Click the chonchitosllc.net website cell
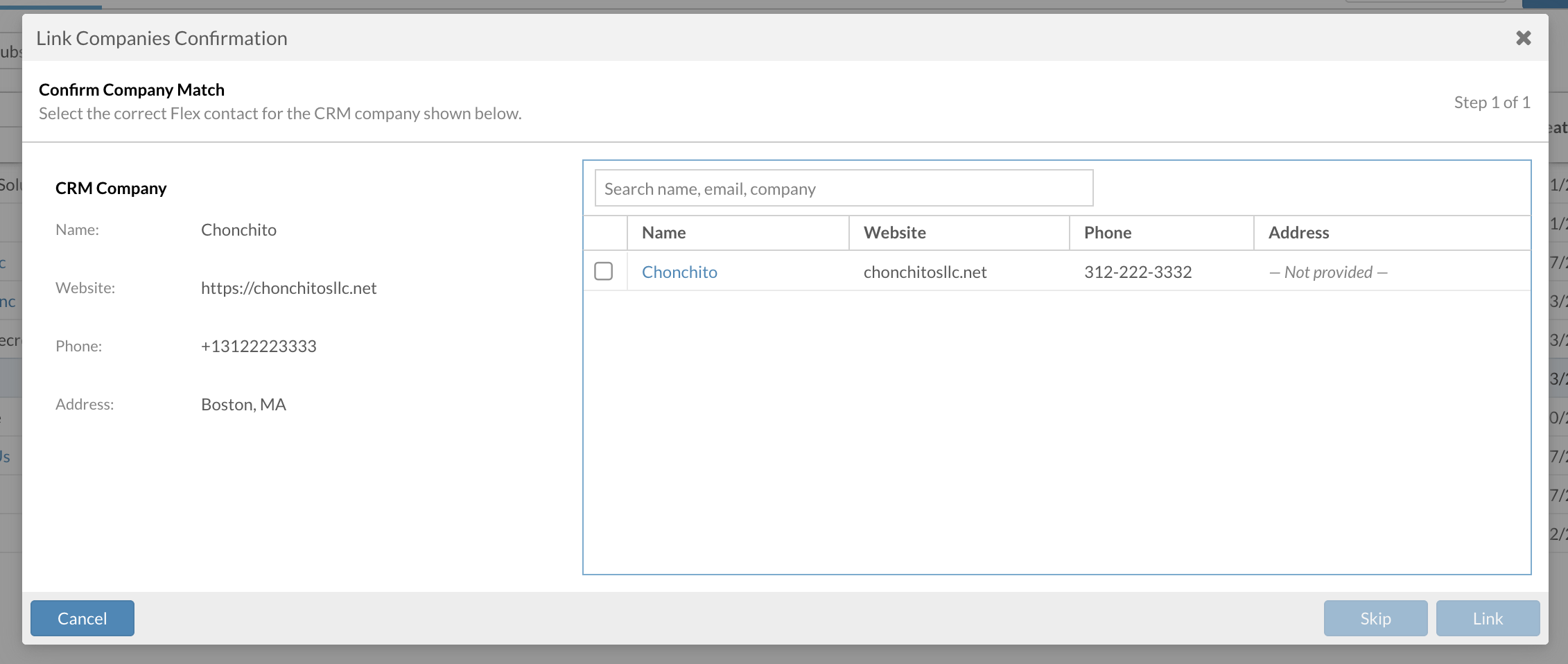 pos(925,272)
